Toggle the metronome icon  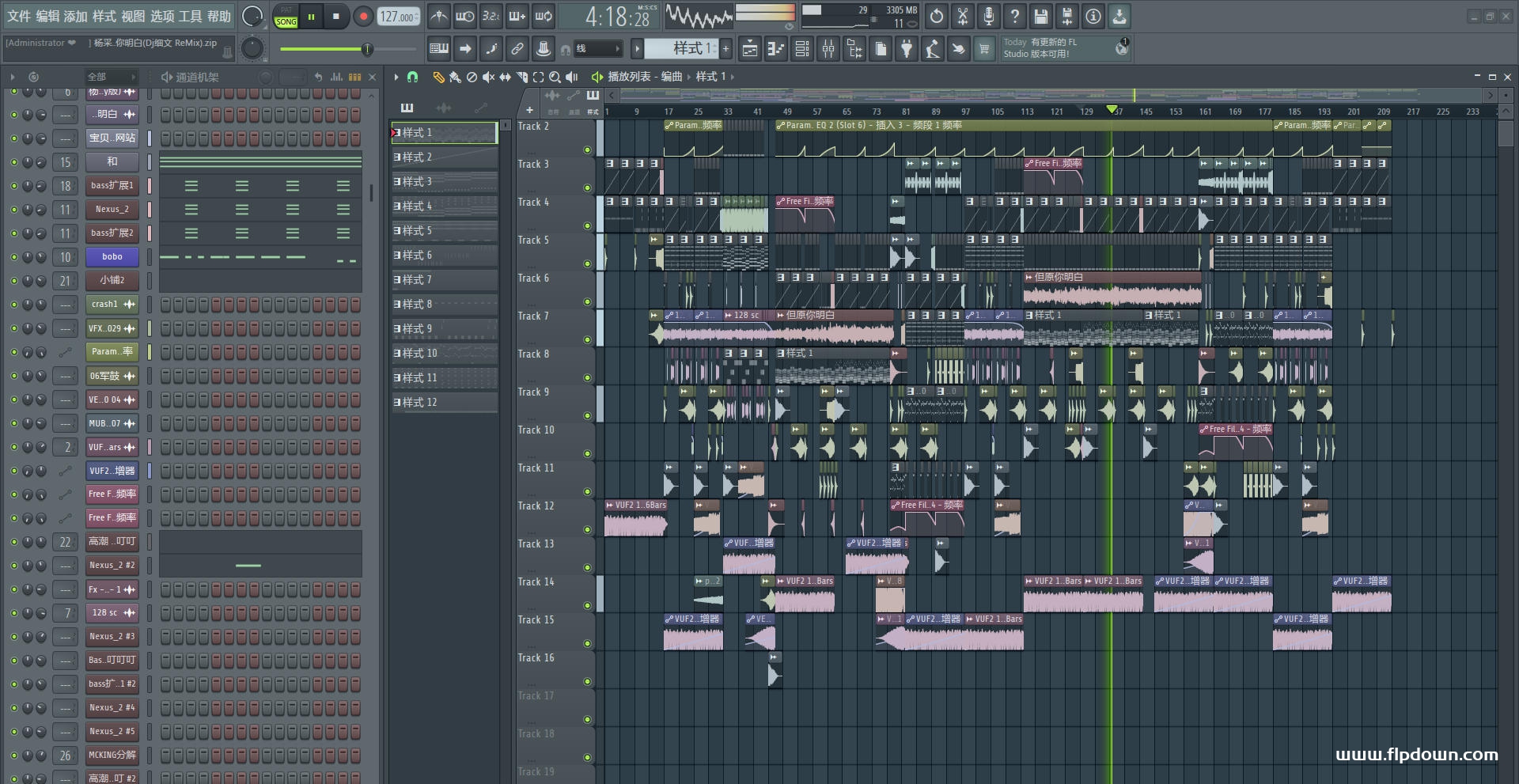(439, 16)
